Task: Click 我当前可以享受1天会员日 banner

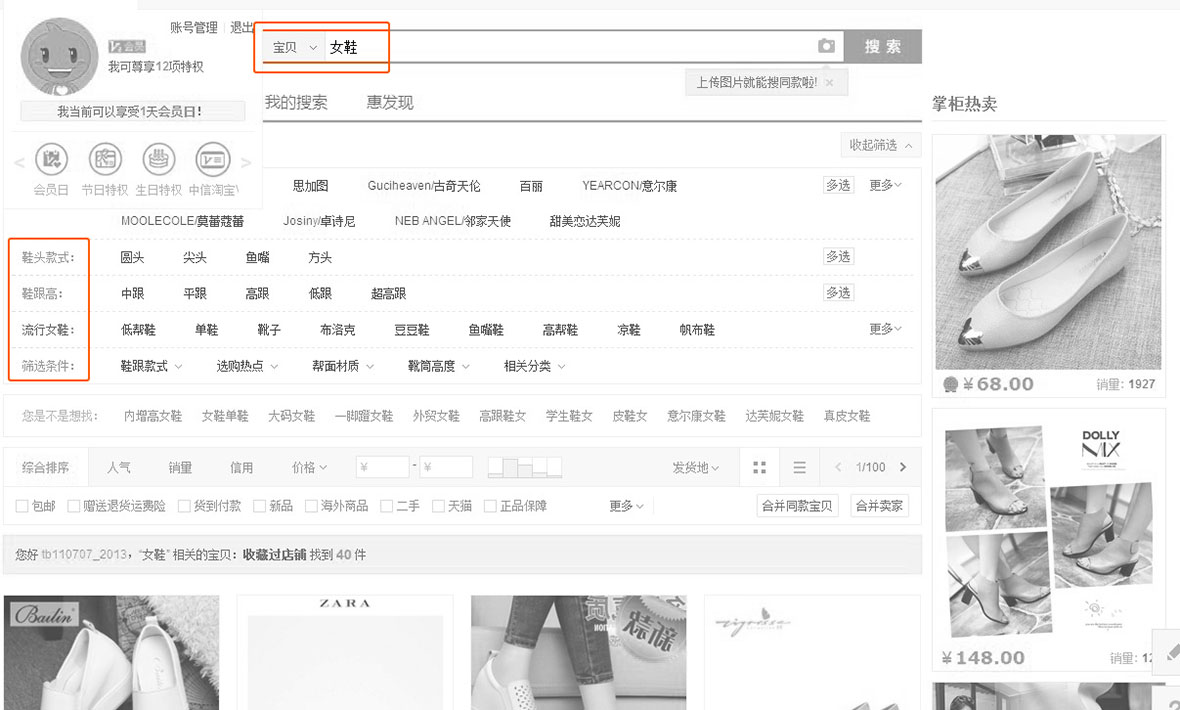Action: [132, 111]
